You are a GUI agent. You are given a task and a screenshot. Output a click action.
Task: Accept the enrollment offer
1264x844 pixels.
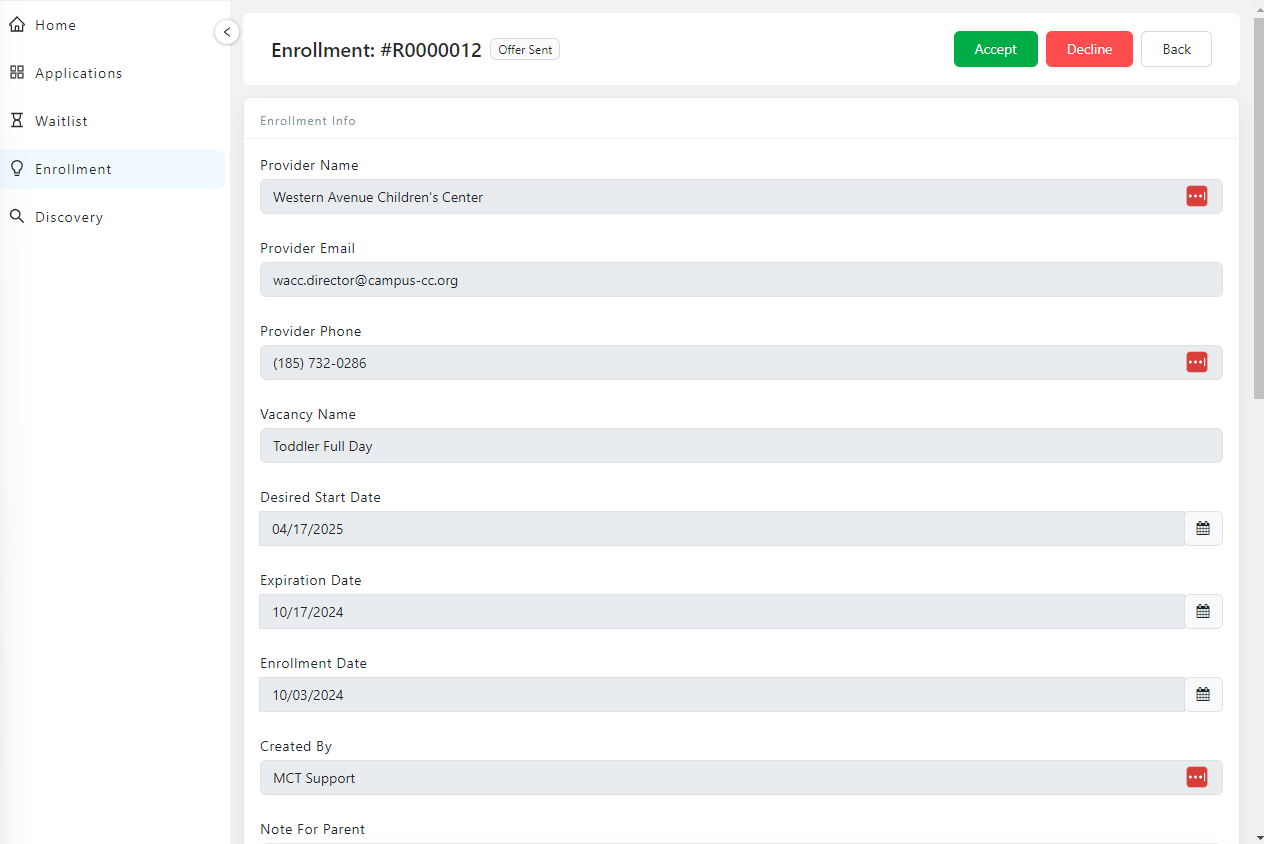995,49
